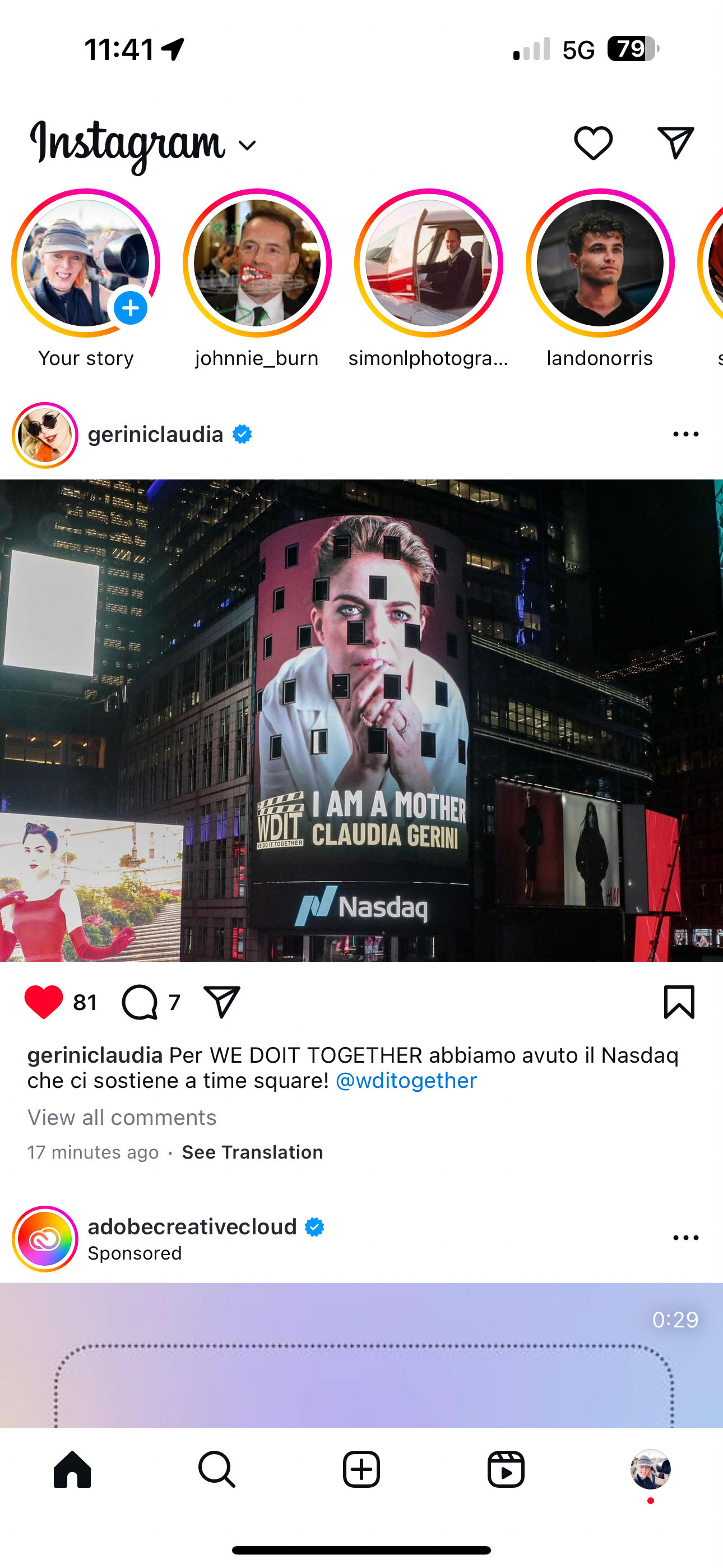
Task: Open direct messages paper plane icon
Action: click(675, 143)
